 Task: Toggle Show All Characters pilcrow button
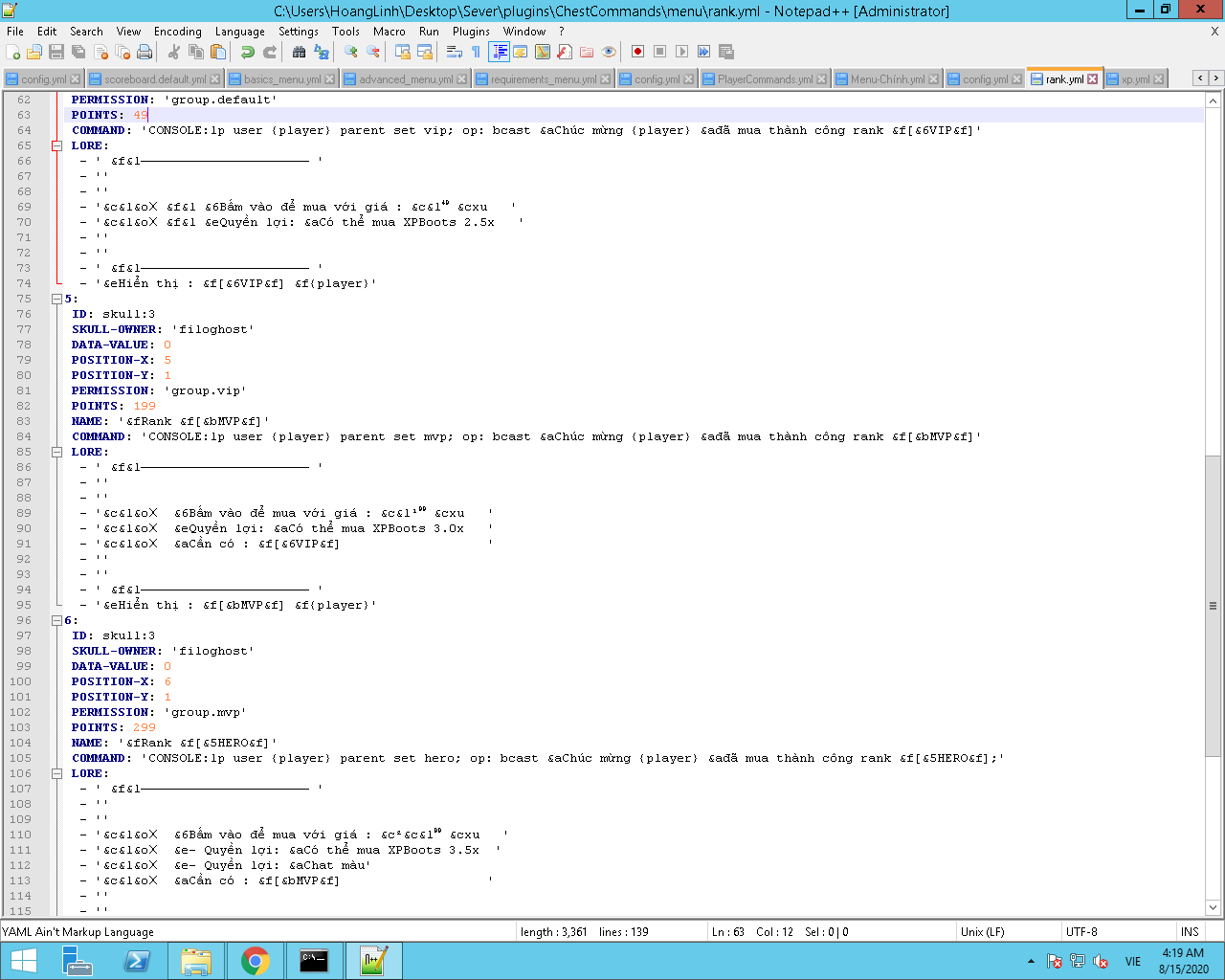[x=477, y=52]
